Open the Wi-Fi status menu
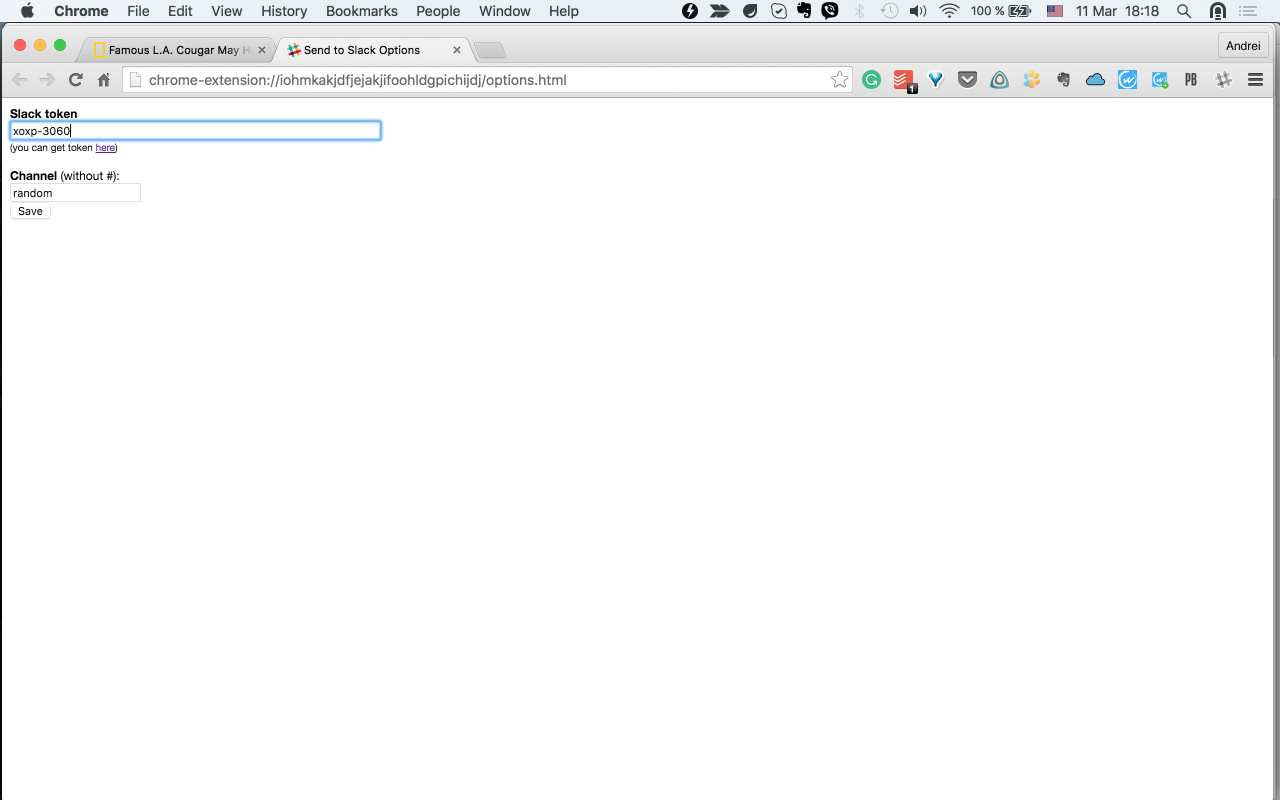The height and width of the screenshot is (800, 1280). tap(947, 11)
